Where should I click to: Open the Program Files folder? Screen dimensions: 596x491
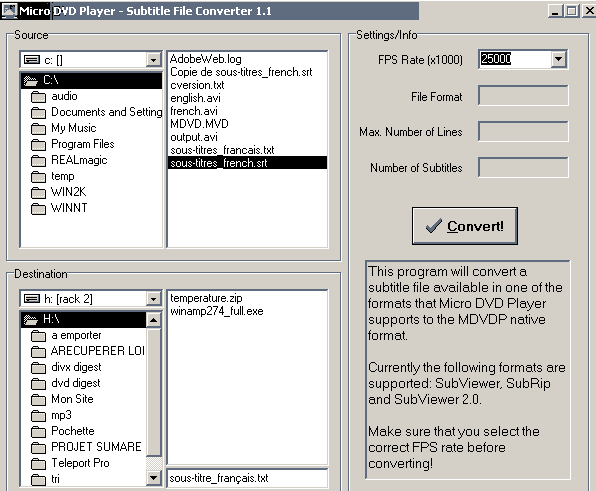coord(82,144)
